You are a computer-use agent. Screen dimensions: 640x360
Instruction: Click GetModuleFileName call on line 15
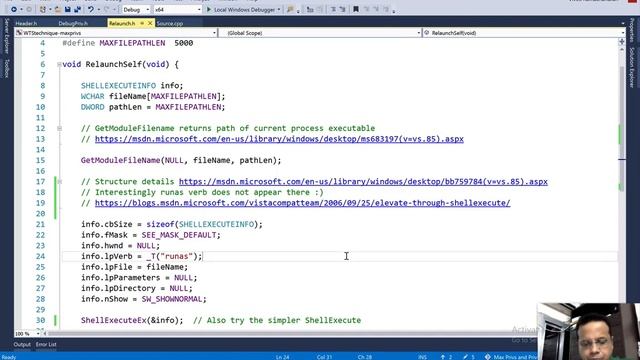pyautogui.click(x=181, y=160)
